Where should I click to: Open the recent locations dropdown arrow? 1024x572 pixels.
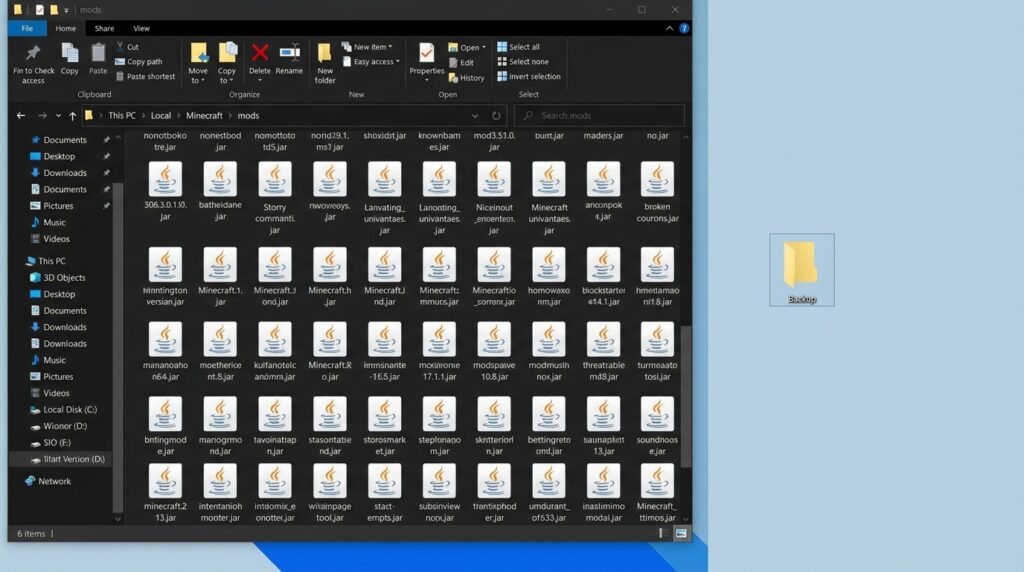click(58, 116)
